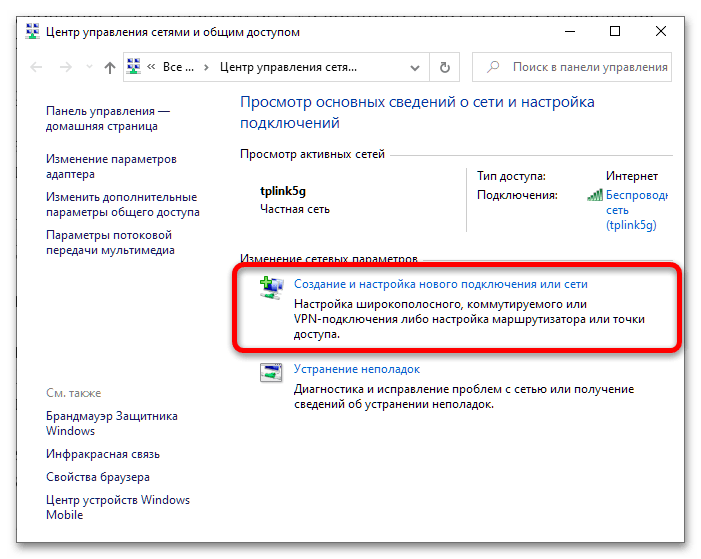Open Панель управления — домашняя страница

[107, 119]
